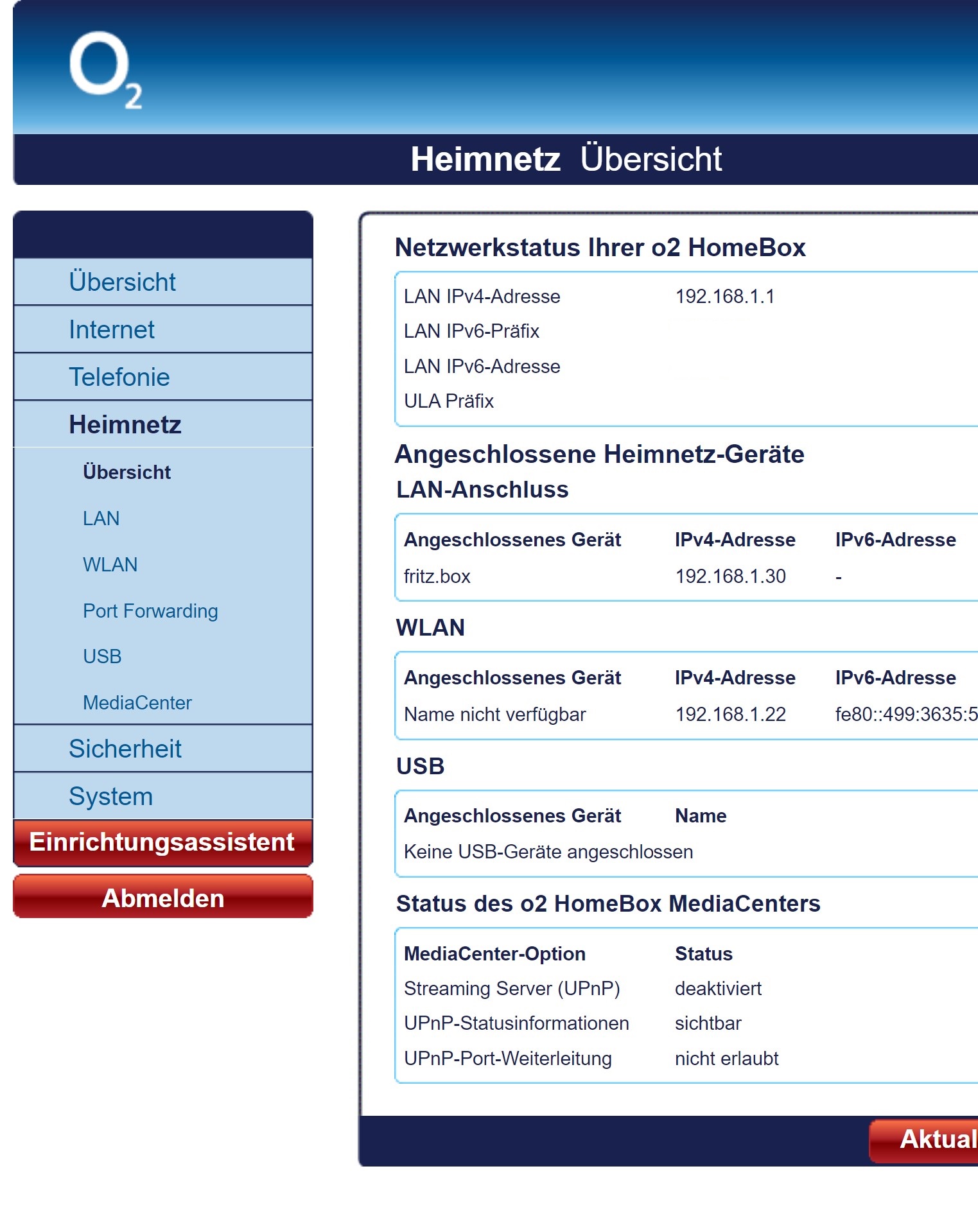Viewport: 978px width, 1232px height.
Task: Open Sicherheit settings section
Action: pos(162,749)
